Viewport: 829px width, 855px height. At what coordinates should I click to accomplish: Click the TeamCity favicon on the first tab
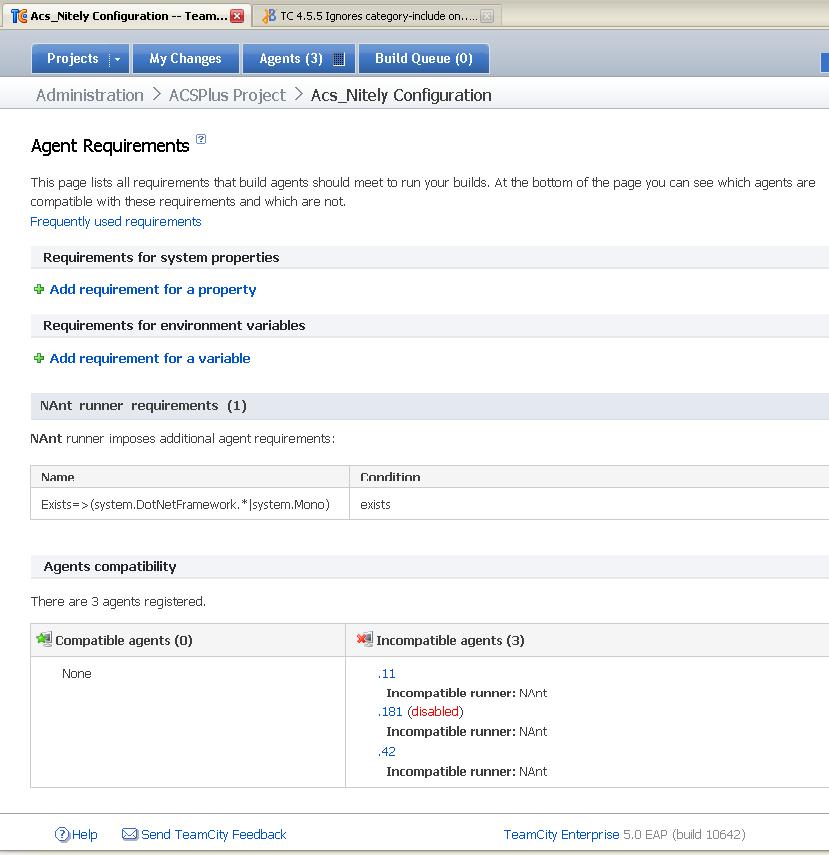tap(19, 16)
